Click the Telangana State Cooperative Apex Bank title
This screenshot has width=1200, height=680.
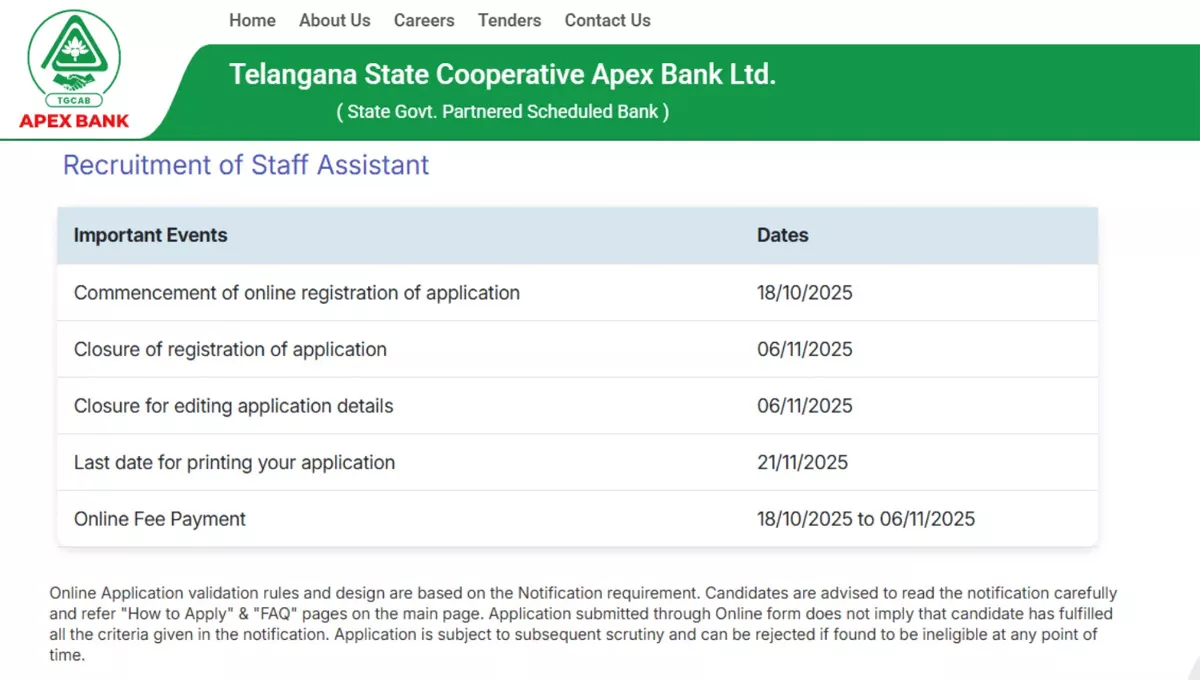[x=502, y=74]
